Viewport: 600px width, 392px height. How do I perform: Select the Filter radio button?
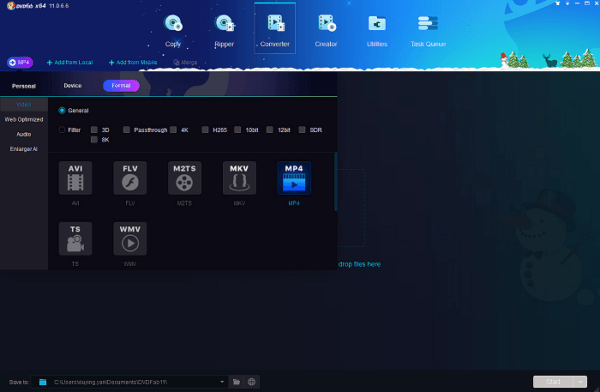pos(62,130)
